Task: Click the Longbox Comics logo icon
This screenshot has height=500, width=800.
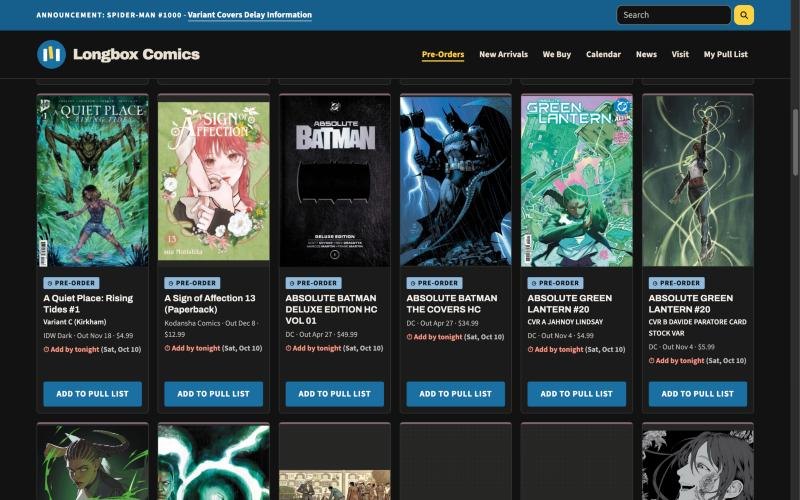Action: (x=51, y=54)
